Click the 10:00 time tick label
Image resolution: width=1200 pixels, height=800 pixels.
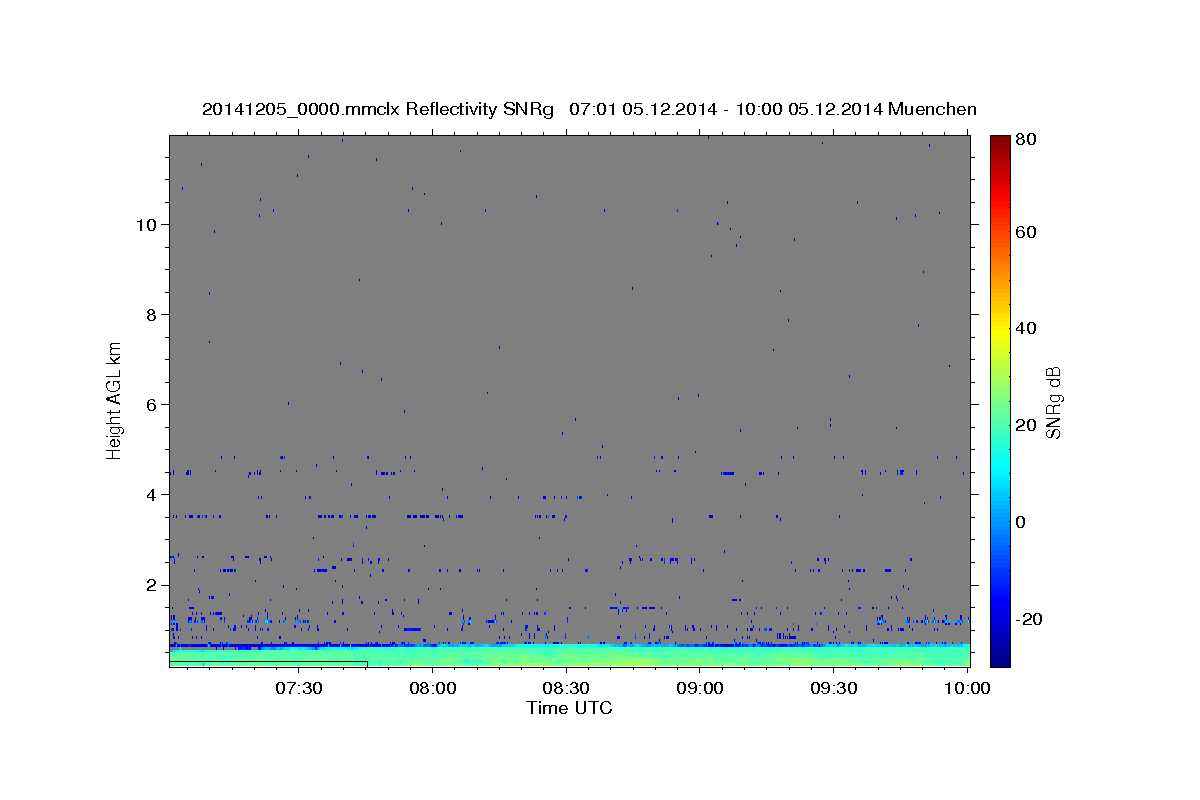pos(966,688)
